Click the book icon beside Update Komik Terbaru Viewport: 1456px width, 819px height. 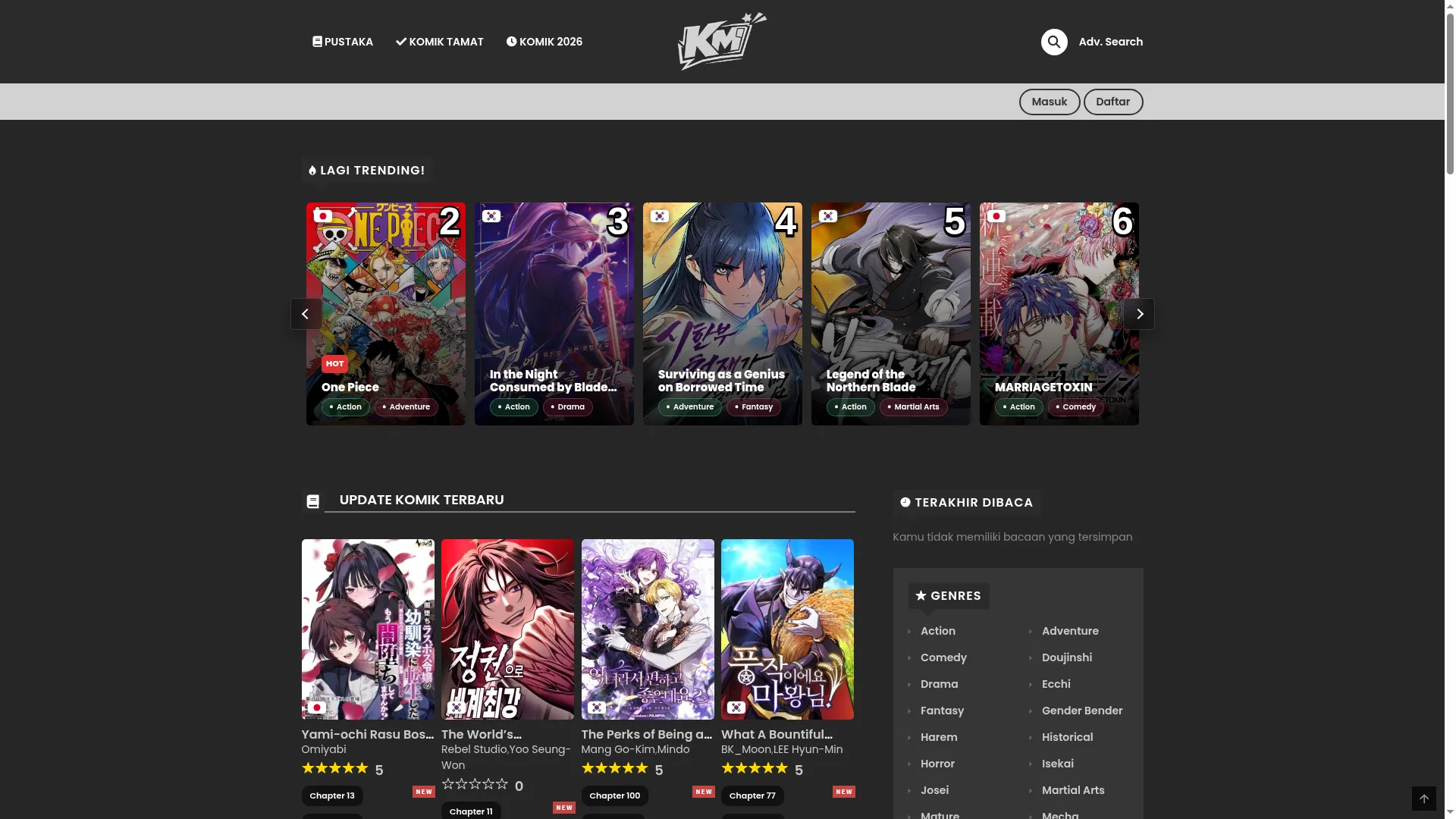(x=312, y=501)
